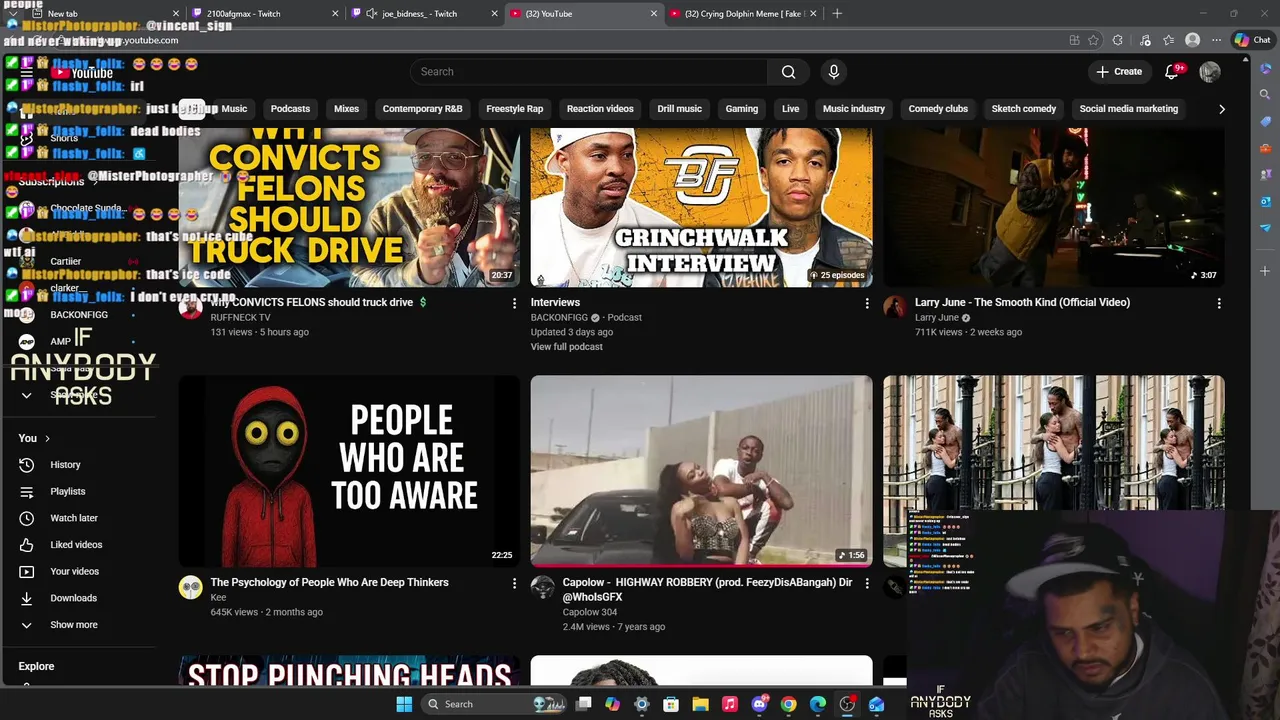Open the browser Favorites list icon

1168,40
